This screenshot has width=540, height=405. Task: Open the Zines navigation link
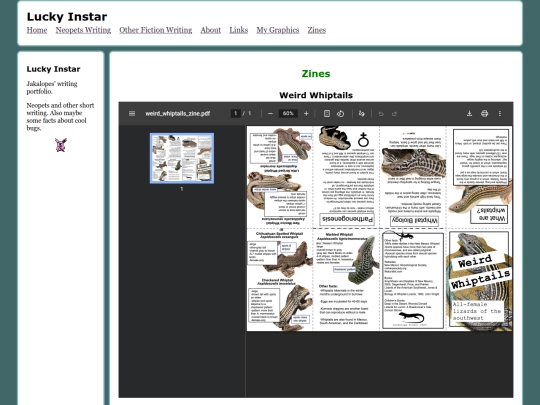pyautogui.click(x=316, y=30)
